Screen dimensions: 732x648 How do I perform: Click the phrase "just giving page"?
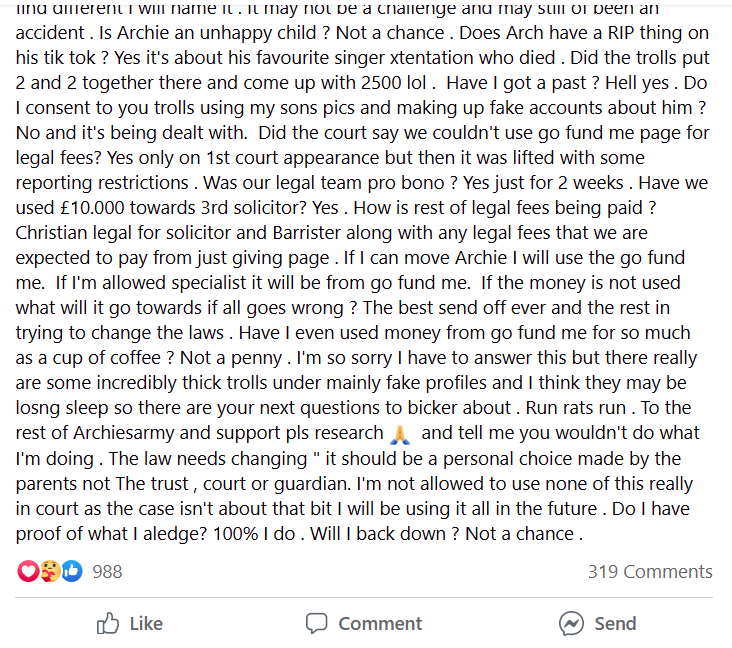pyautogui.click(x=270, y=258)
